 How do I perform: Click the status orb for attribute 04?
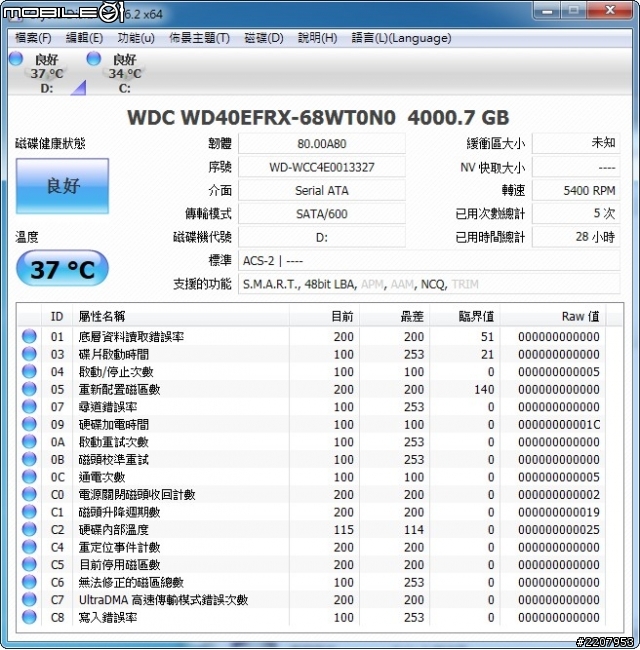coord(29,371)
